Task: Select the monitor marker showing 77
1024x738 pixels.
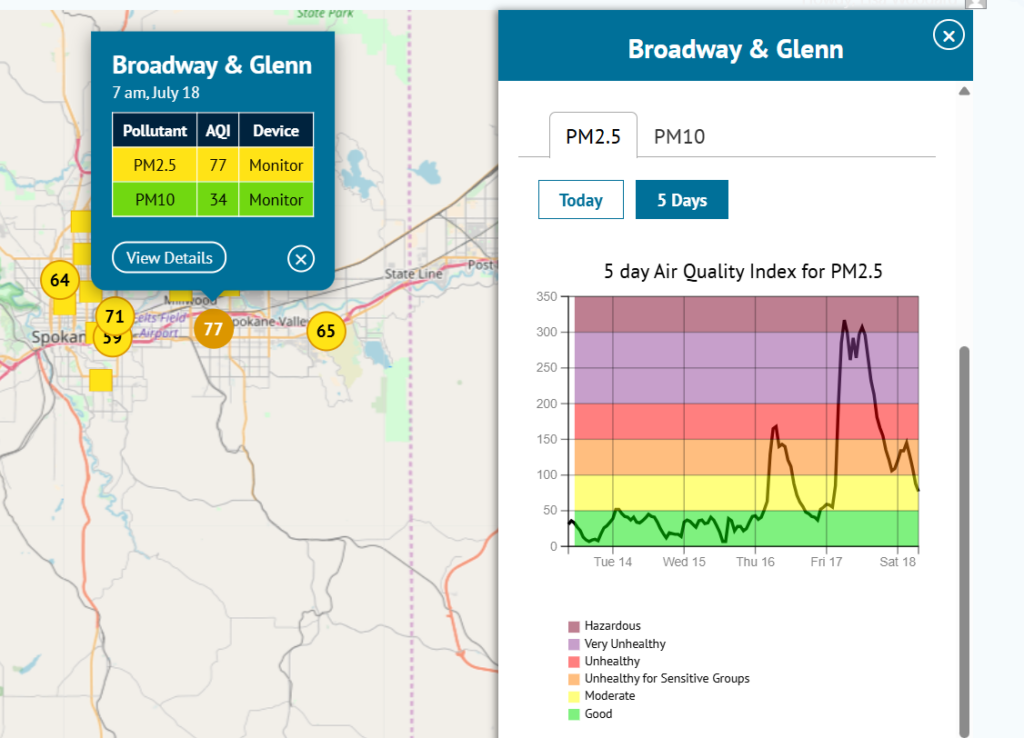Action: [x=214, y=329]
